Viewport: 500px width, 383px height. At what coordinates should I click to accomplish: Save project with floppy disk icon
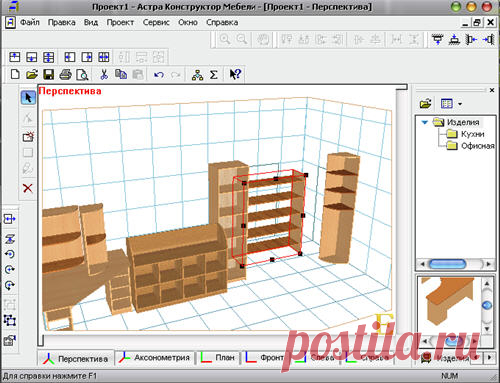click(49, 74)
